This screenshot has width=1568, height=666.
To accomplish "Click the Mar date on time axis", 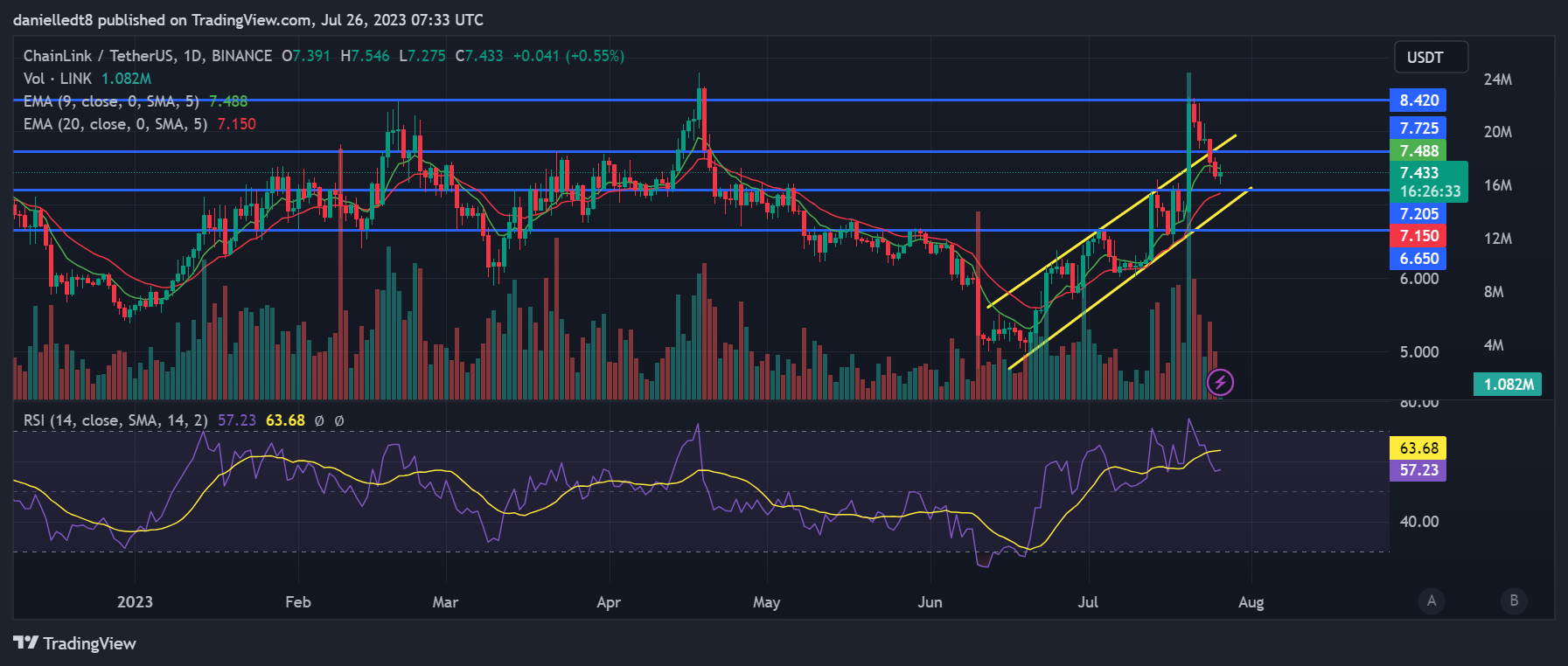I will coord(445,602).
